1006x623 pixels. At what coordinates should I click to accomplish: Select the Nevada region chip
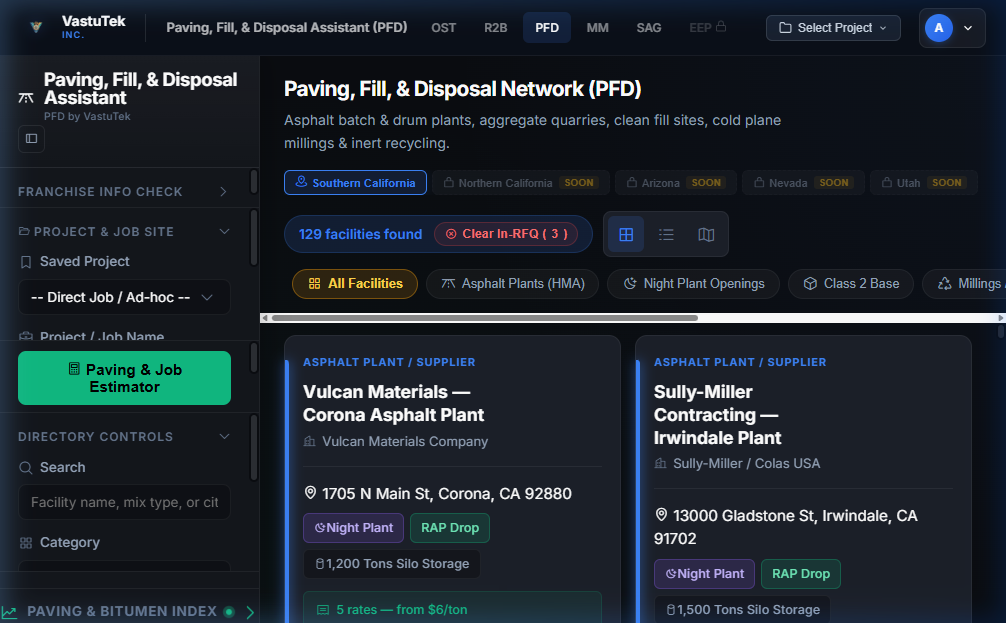pyautogui.click(x=803, y=183)
